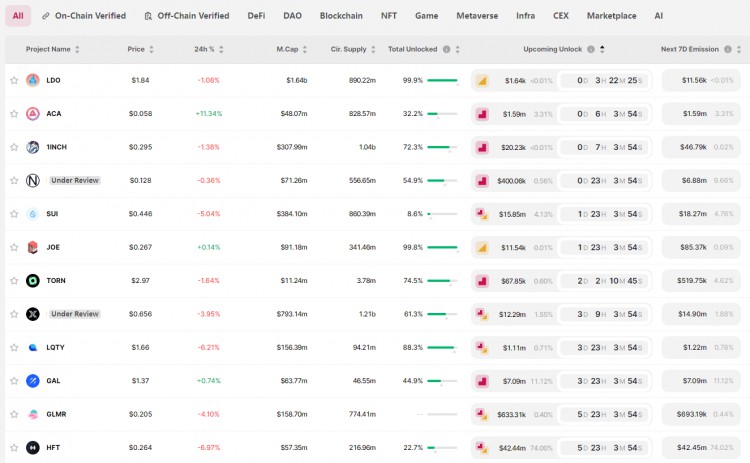Open the Blockchain category tab

coord(341,16)
